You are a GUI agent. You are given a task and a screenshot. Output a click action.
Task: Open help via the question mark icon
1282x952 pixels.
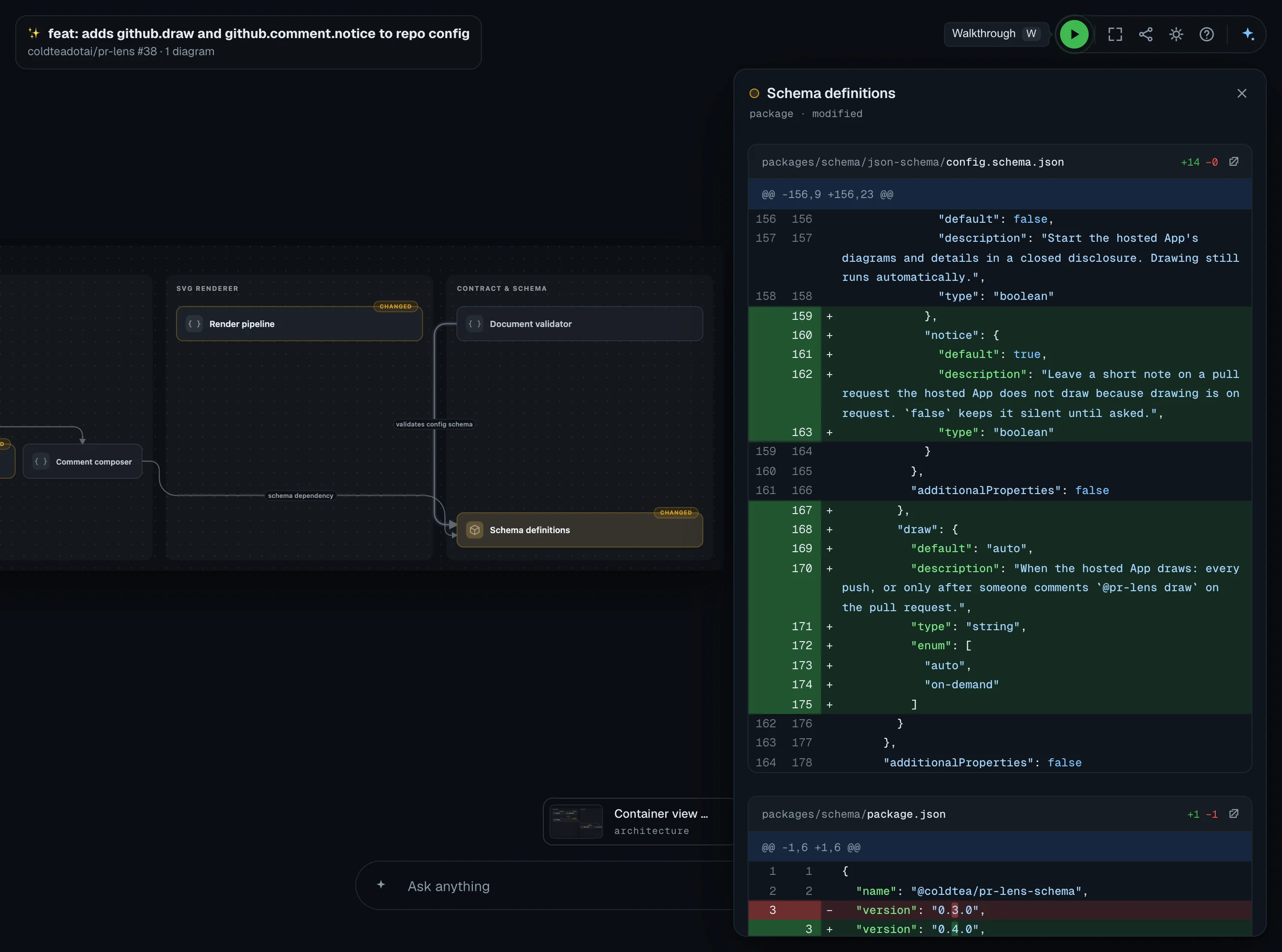1206,34
